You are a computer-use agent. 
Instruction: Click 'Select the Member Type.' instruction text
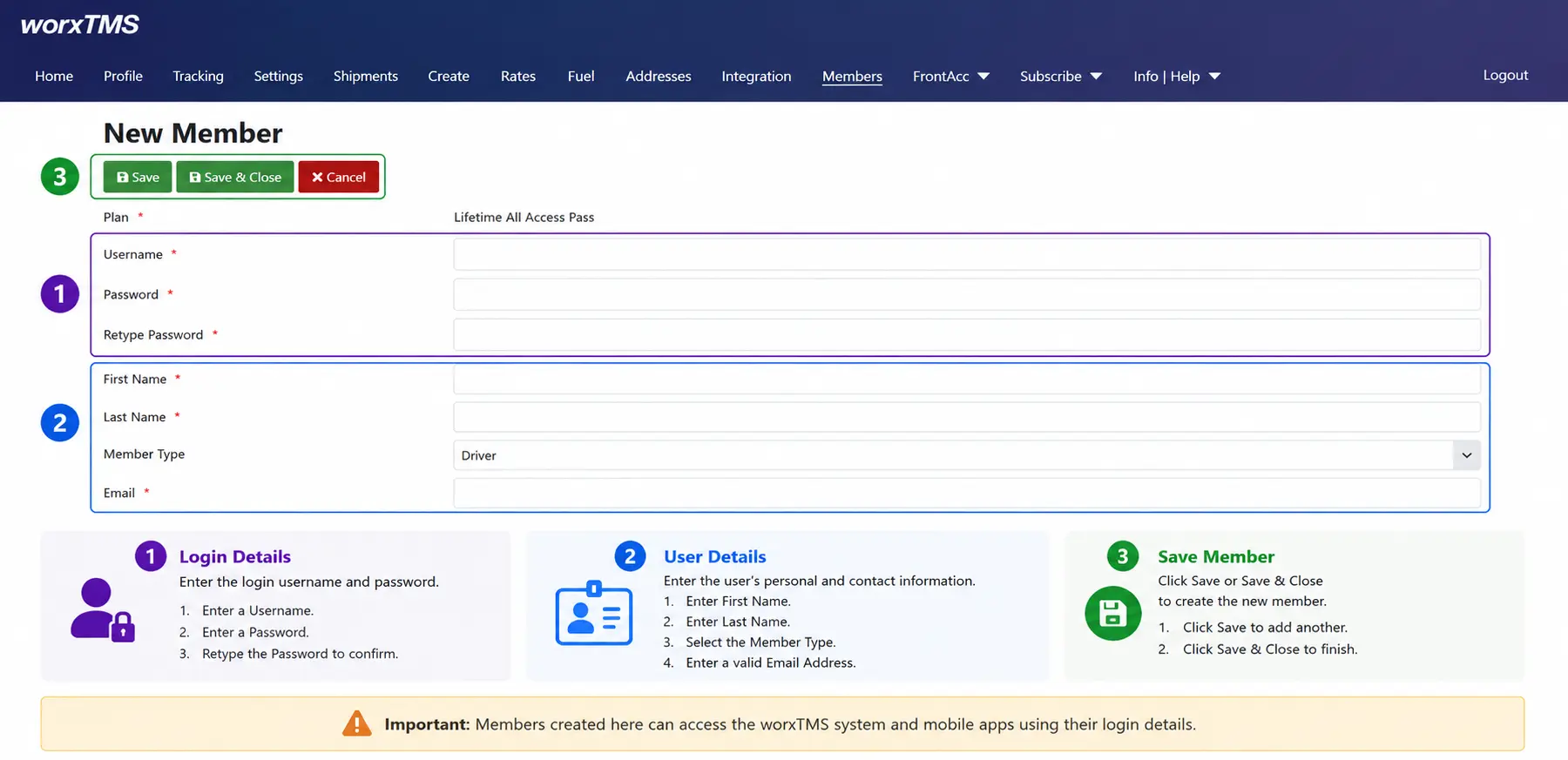click(760, 642)
